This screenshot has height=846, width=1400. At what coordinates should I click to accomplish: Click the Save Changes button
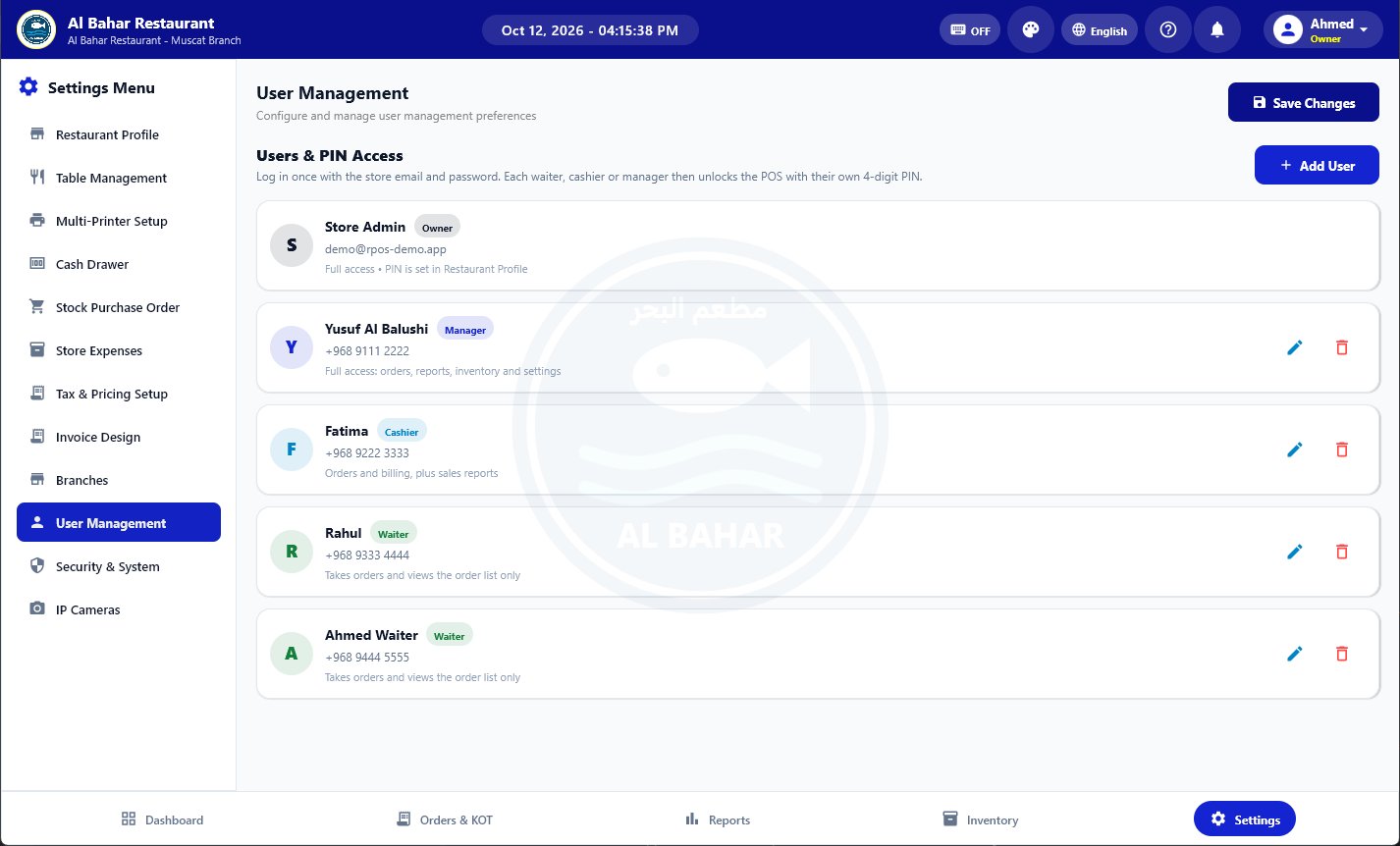[x=1304, y=102]
